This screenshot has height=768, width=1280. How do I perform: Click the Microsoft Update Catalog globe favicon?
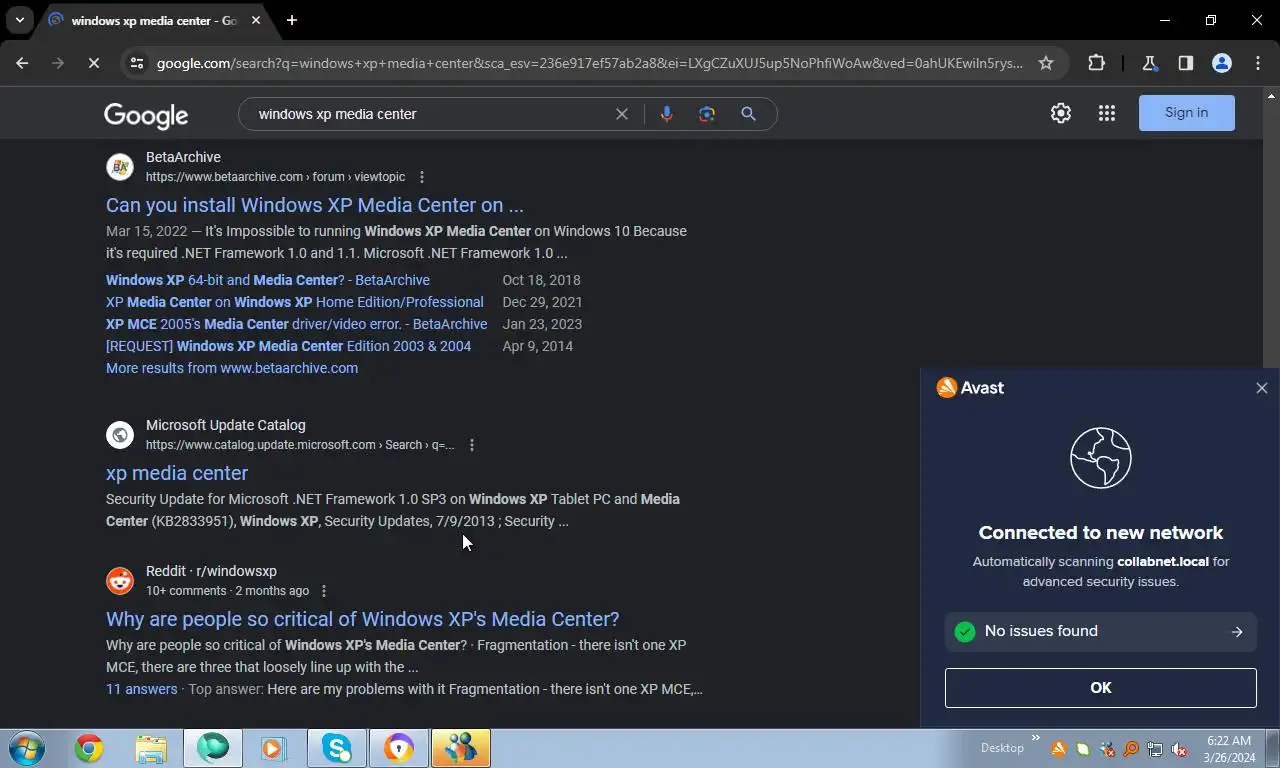click(x=120, y=435)
